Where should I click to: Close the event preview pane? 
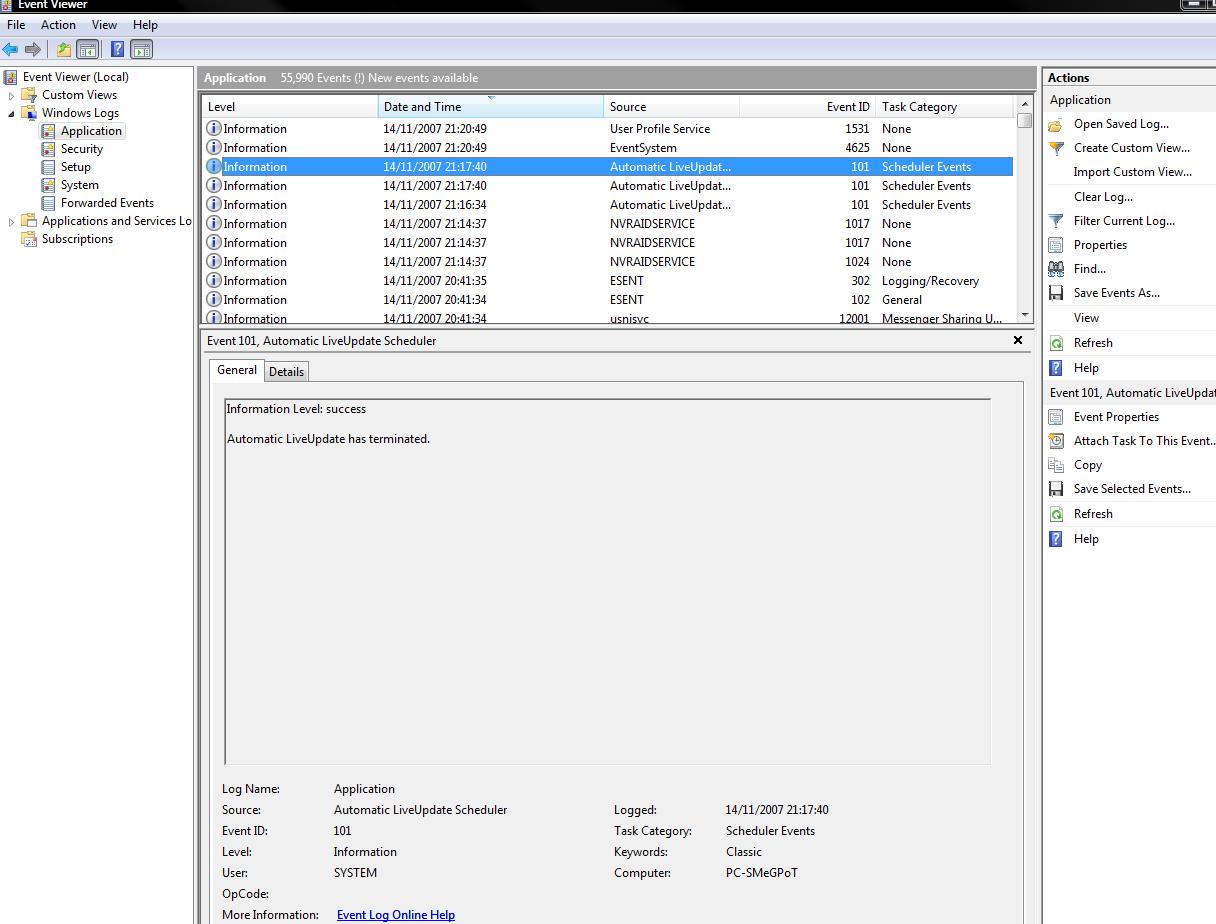1018,340
